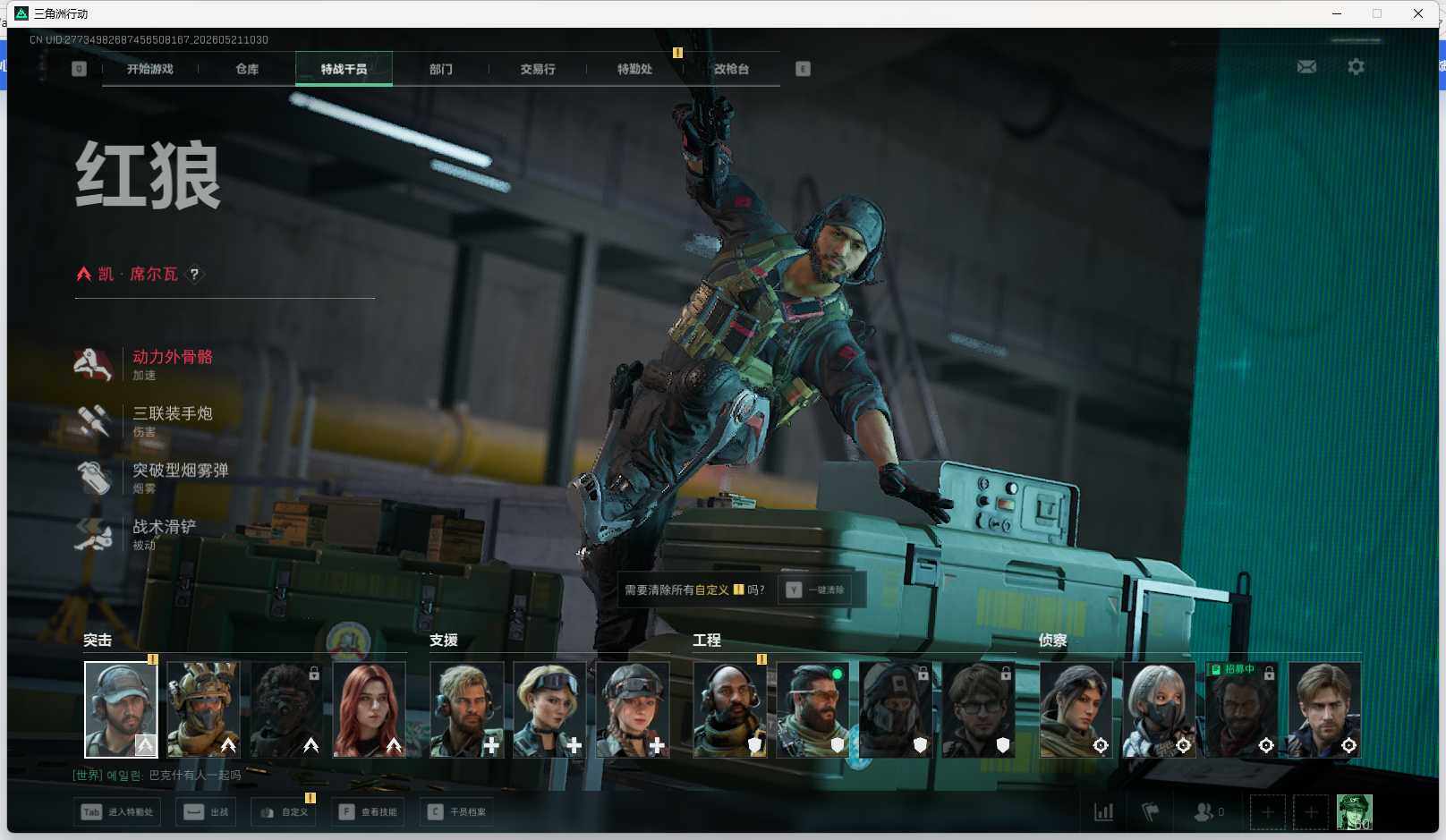Click the Q key previous-tab icon
The image size is (1446, 840).
[x=79, y=69]
